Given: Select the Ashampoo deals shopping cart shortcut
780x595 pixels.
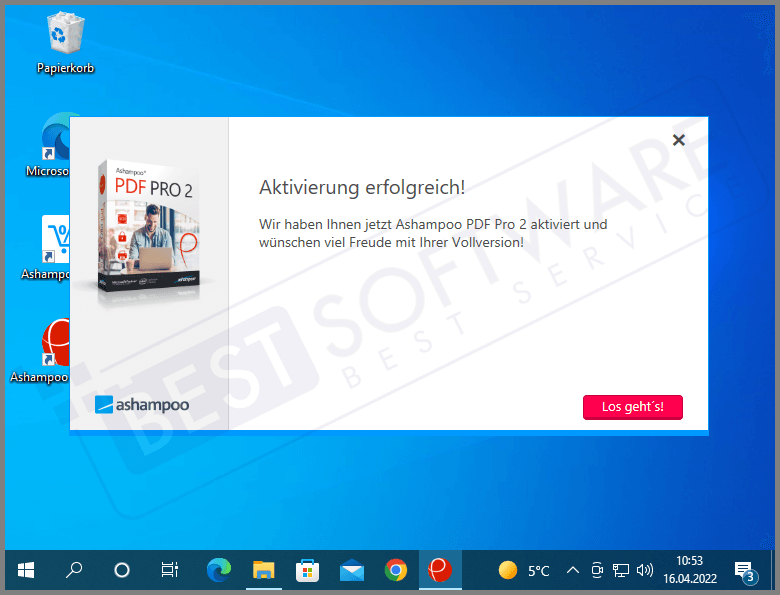Looking at the screenshot, I should [x=47, y=248].
